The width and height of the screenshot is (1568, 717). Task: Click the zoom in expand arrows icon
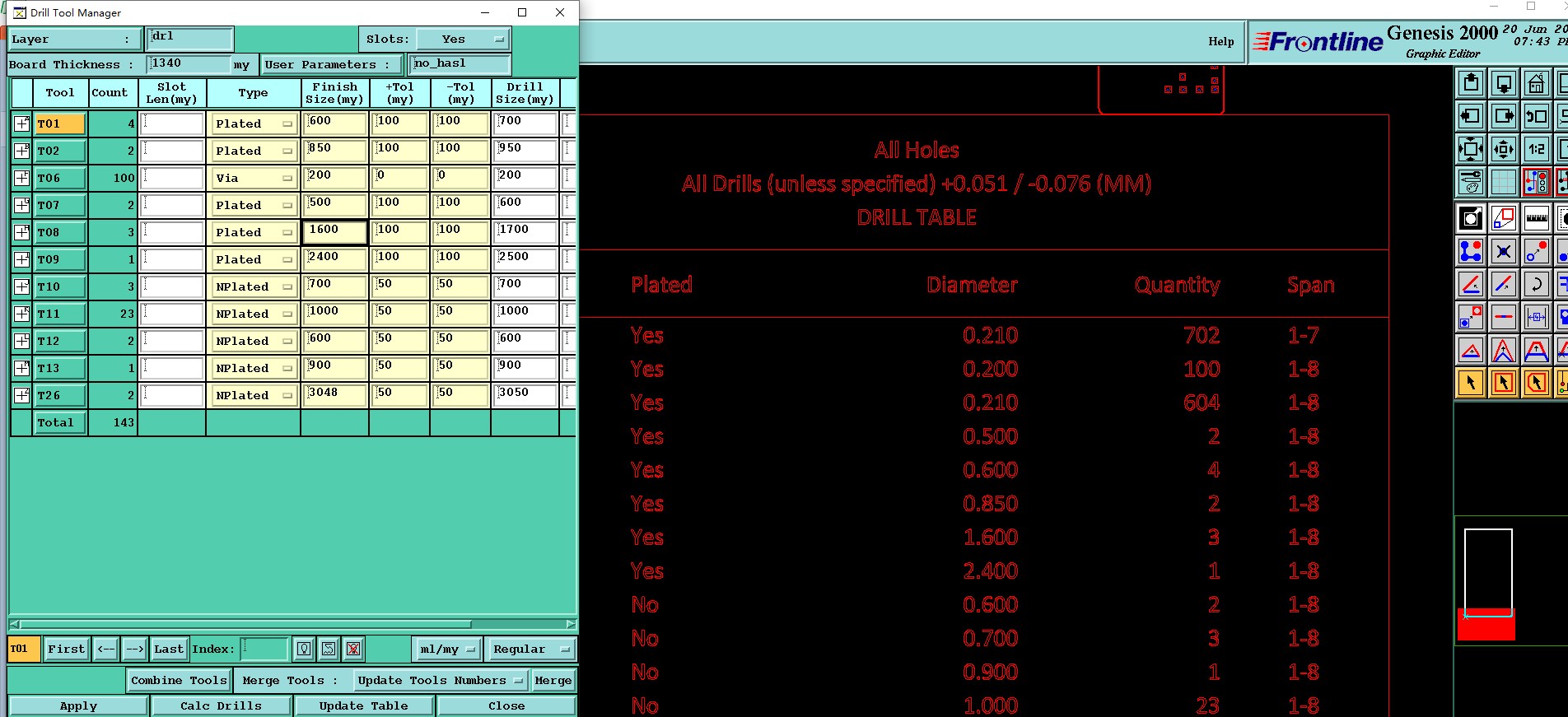1471,149
